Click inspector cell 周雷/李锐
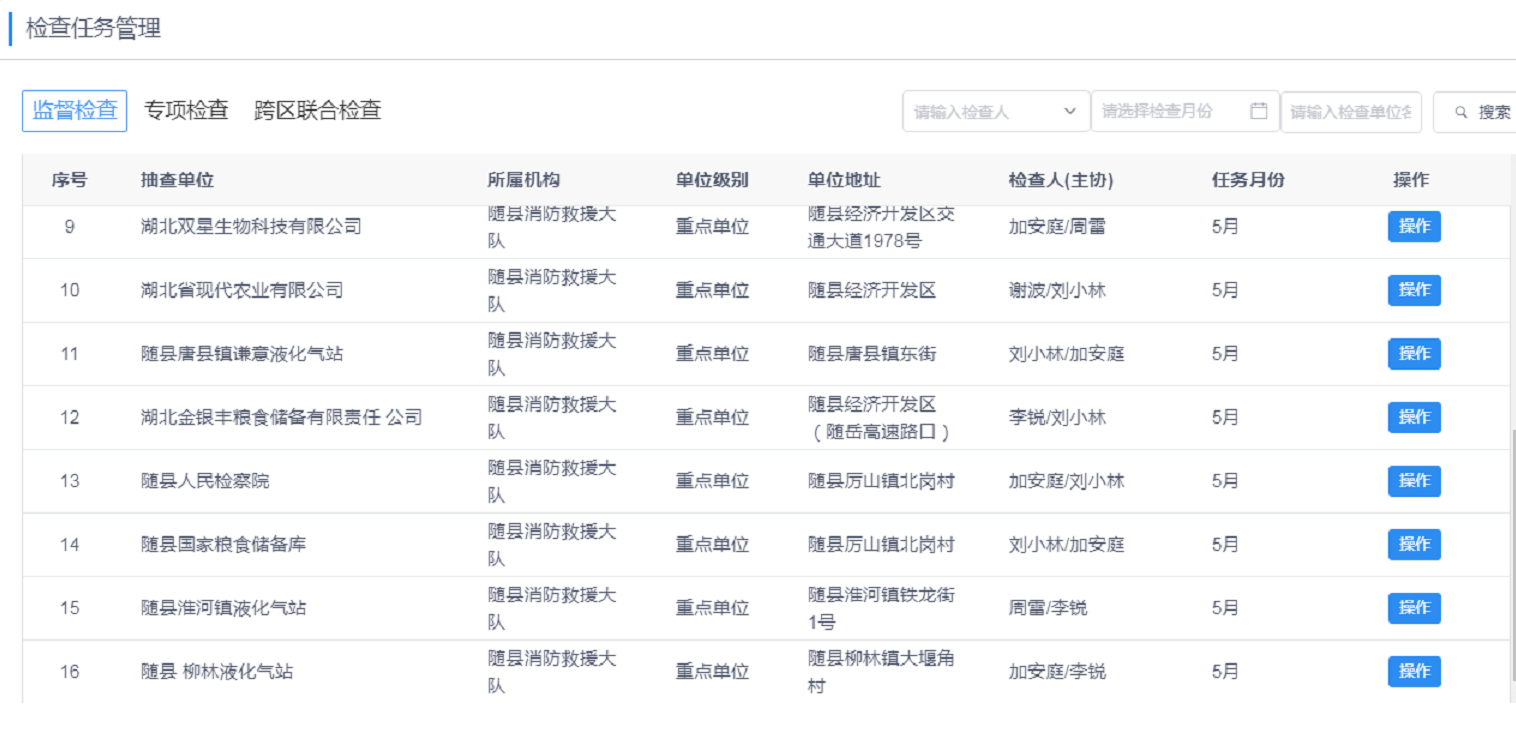 [x=1048, y=608]
